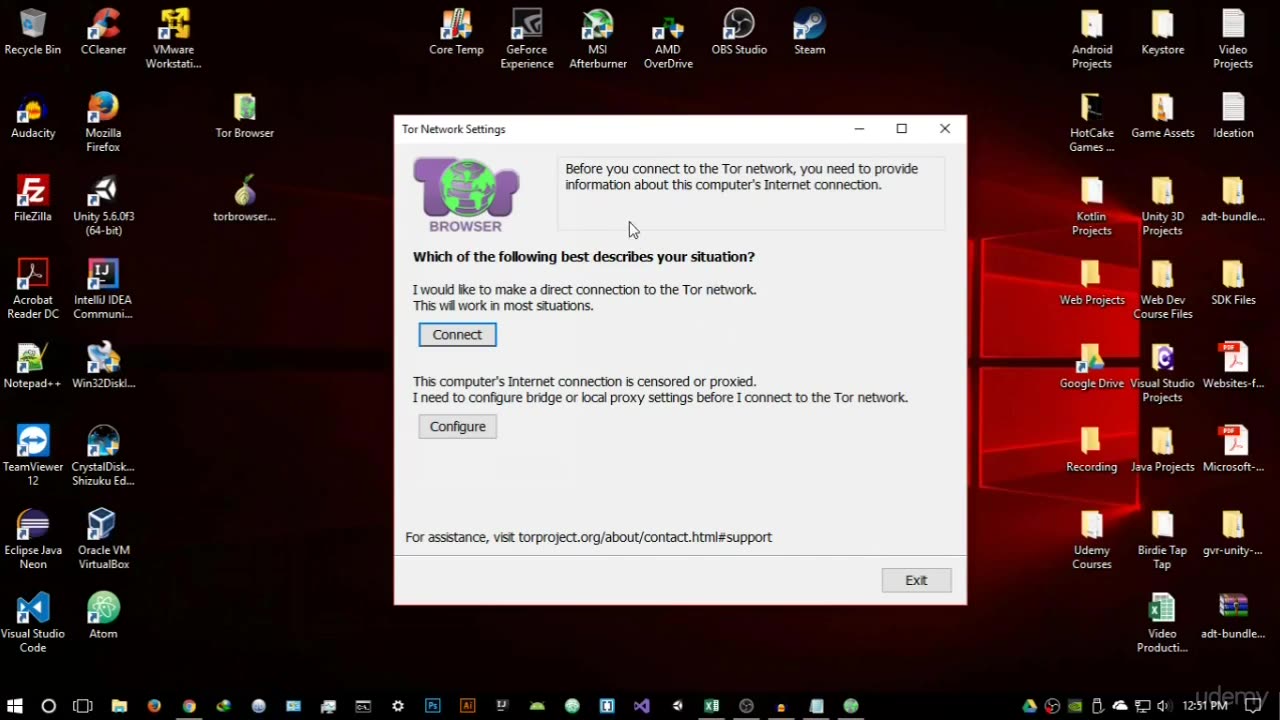Open Photoshop from the taskbar

[432, 706]
